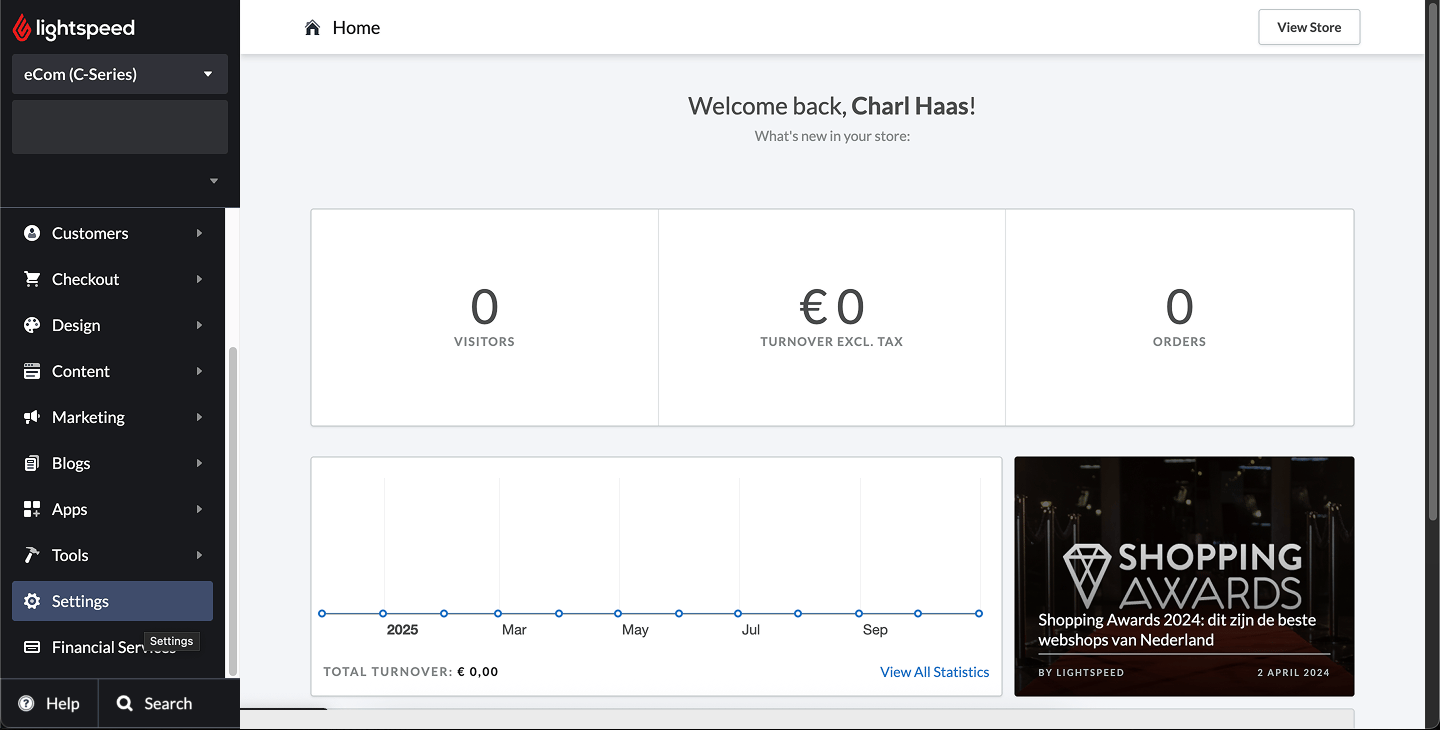Open the Customers menu
Image resolution: width=1440 pixels, height=730 pixels.
pos(112,233)
